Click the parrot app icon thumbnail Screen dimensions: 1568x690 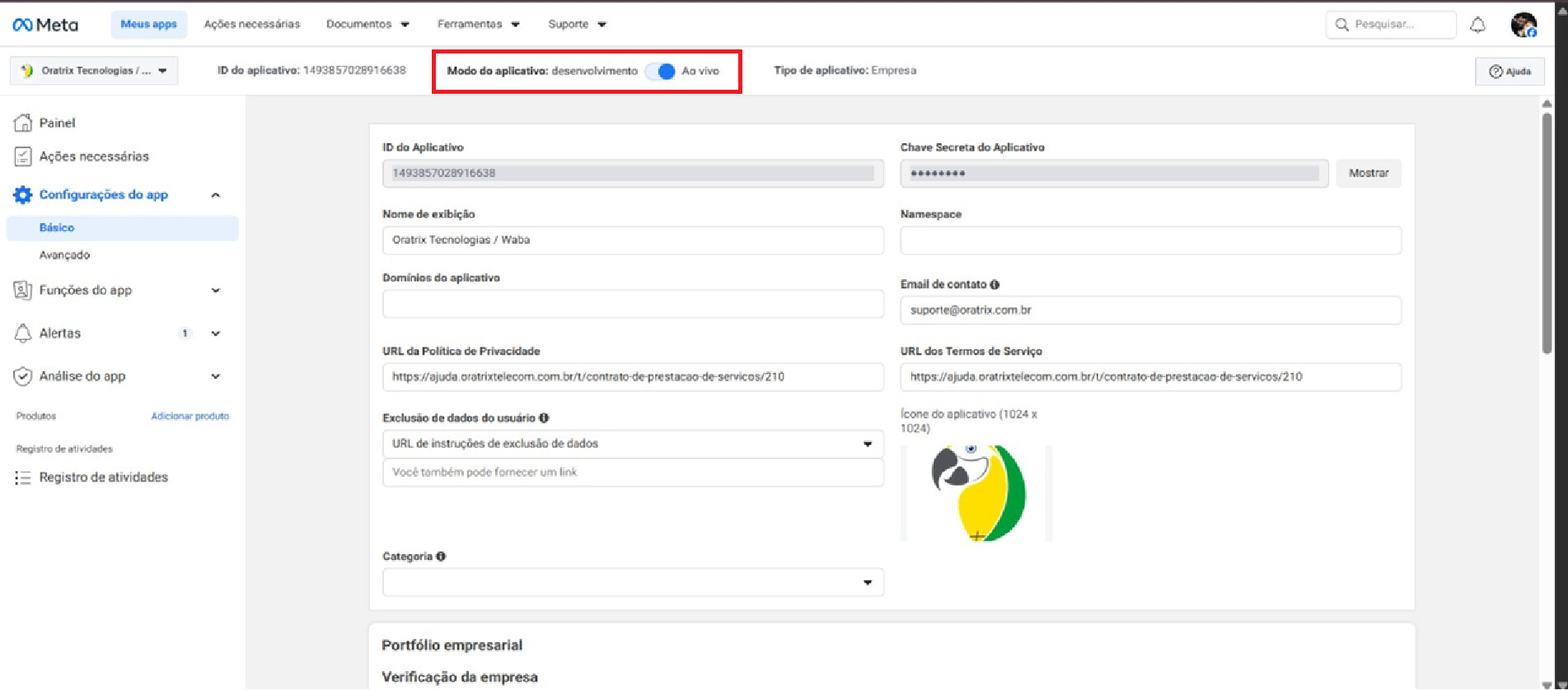coord(976,493)
